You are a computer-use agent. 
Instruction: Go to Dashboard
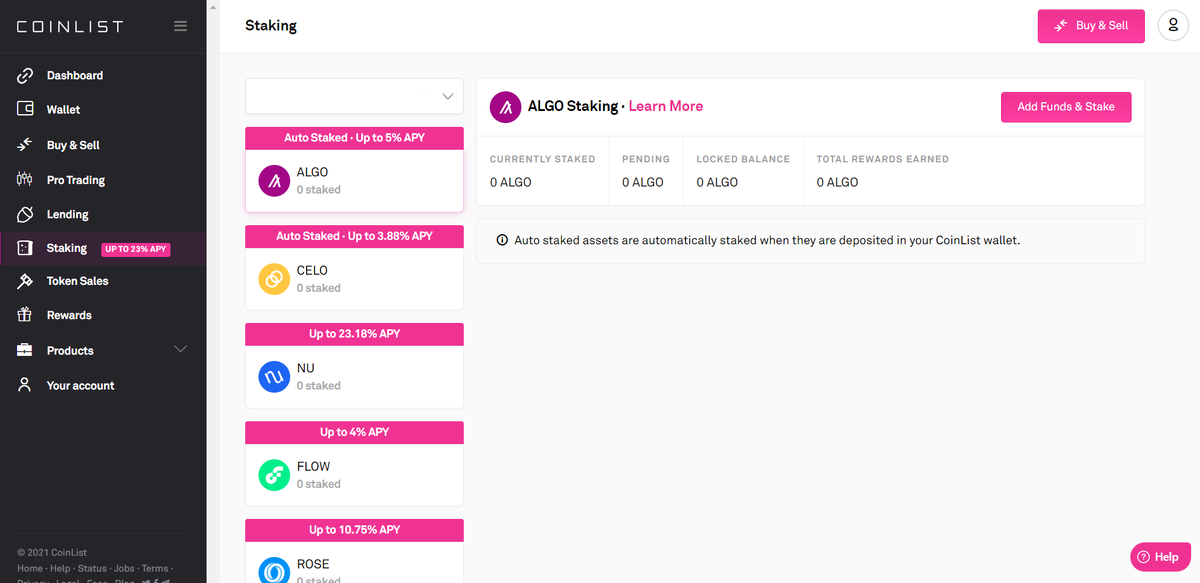(x=75, y=76)
